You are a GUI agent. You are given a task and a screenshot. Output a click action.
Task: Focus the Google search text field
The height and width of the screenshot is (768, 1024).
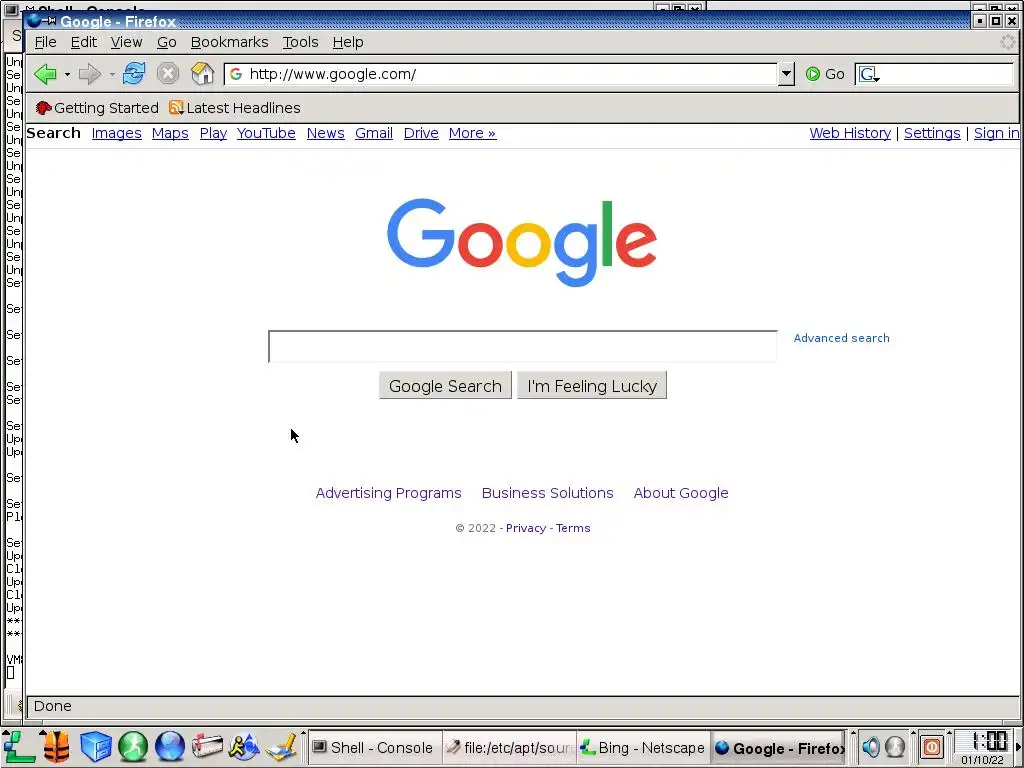pyautogui.click(x=522, y=346)
